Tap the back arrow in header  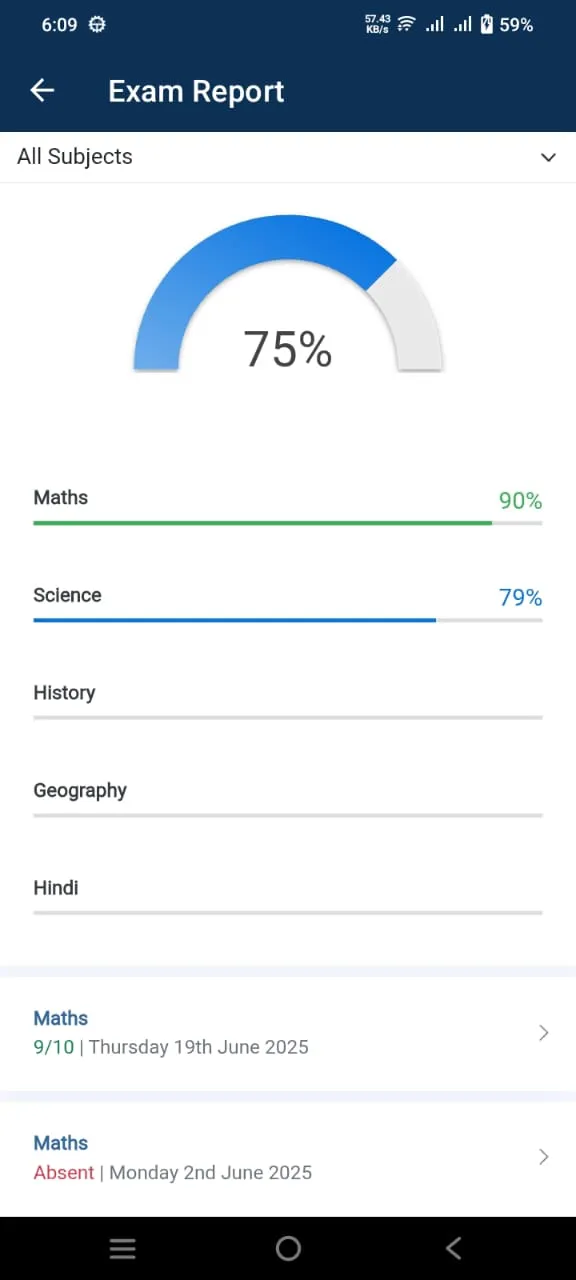42,91
